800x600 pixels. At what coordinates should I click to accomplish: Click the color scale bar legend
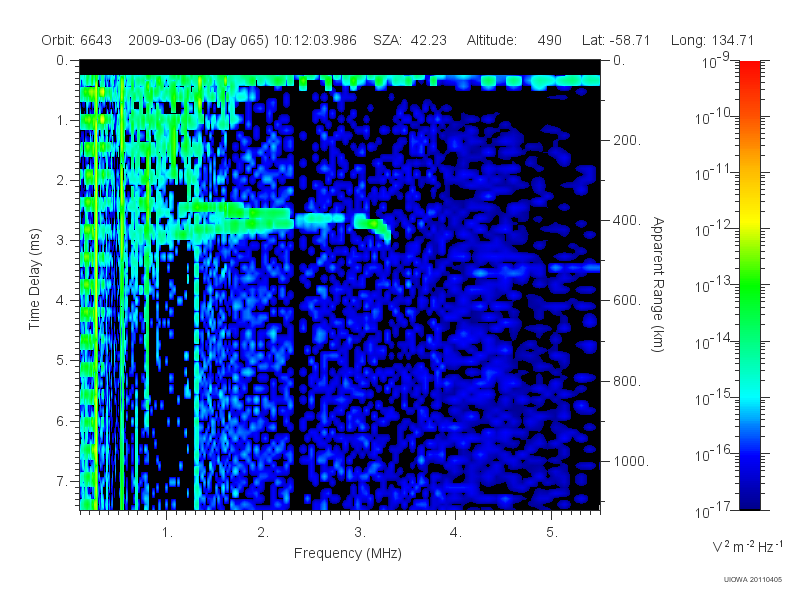tap(750, 285)
